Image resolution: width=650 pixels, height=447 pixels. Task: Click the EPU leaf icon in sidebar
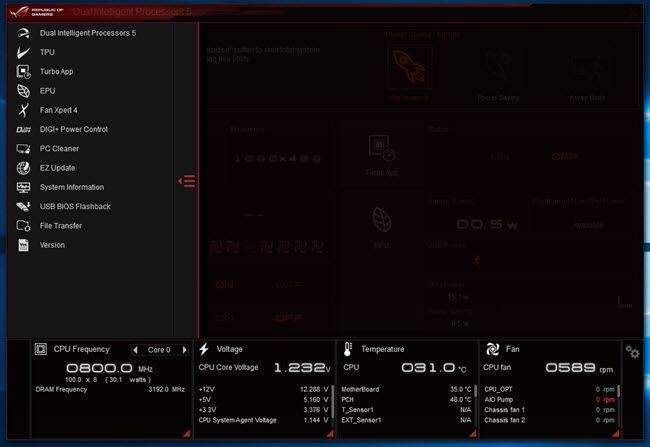(x=23, y=91)
